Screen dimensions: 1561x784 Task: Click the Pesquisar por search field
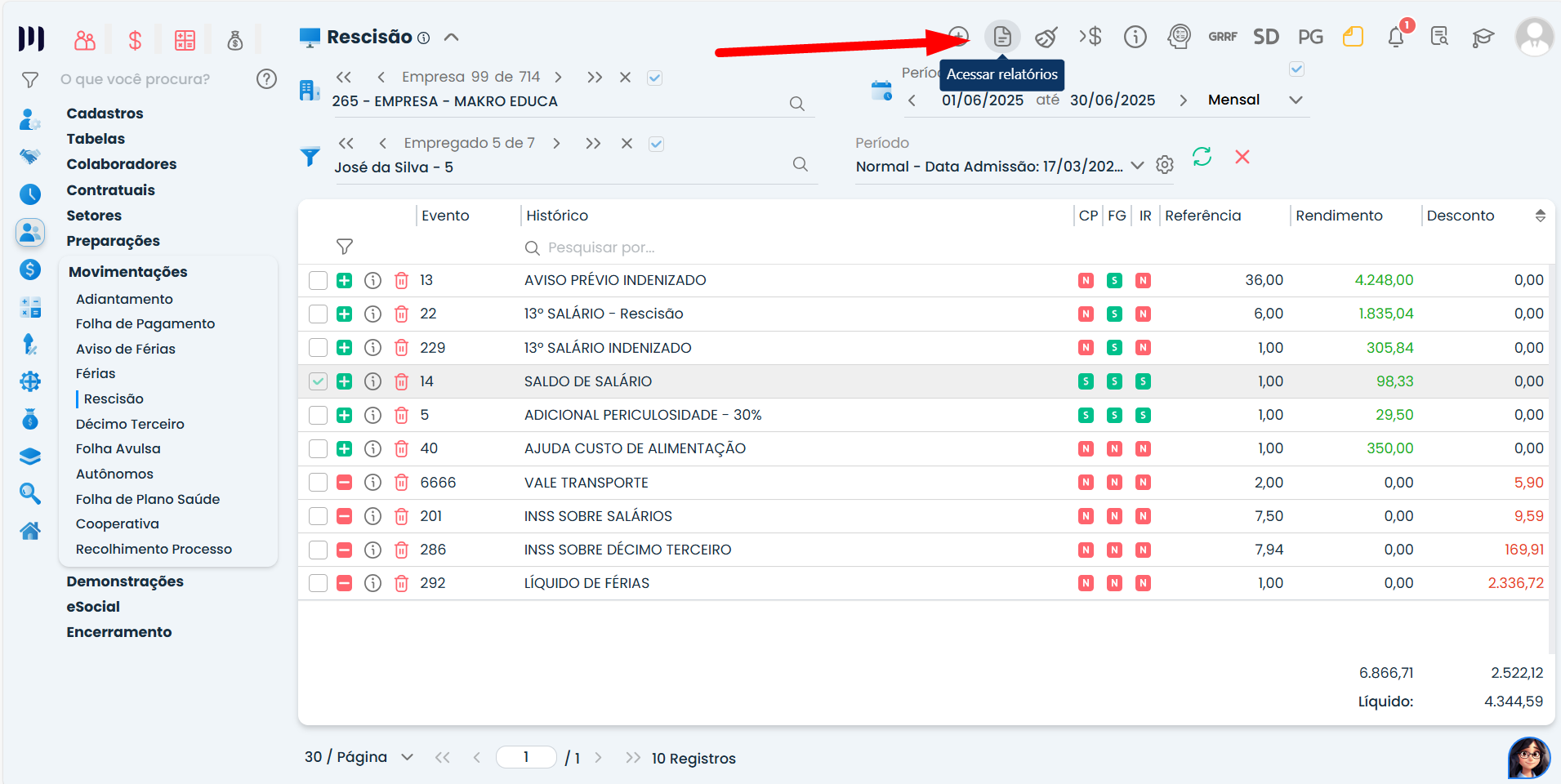click(x=601, y=247)
